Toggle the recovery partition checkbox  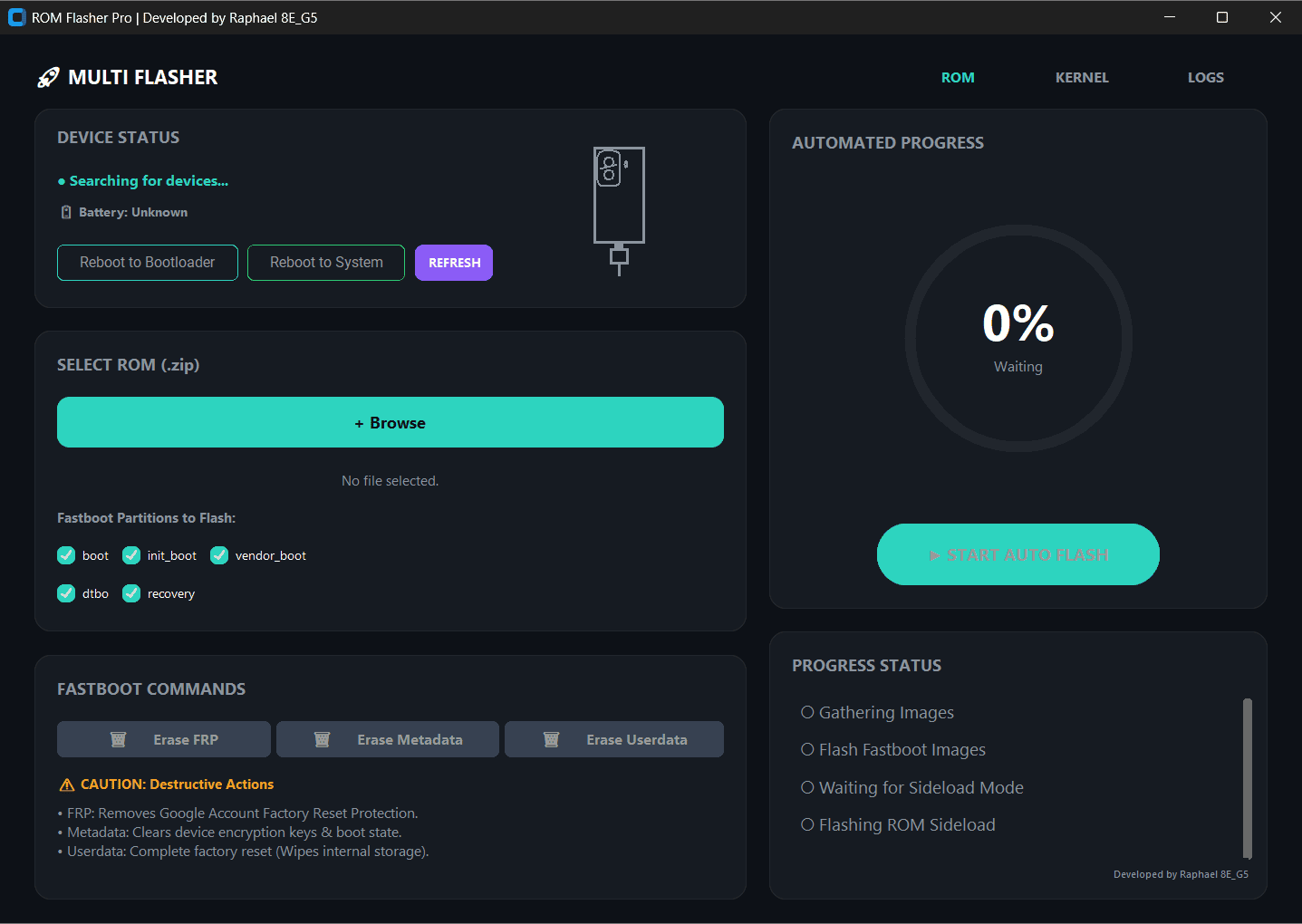[x=131, y=593]
